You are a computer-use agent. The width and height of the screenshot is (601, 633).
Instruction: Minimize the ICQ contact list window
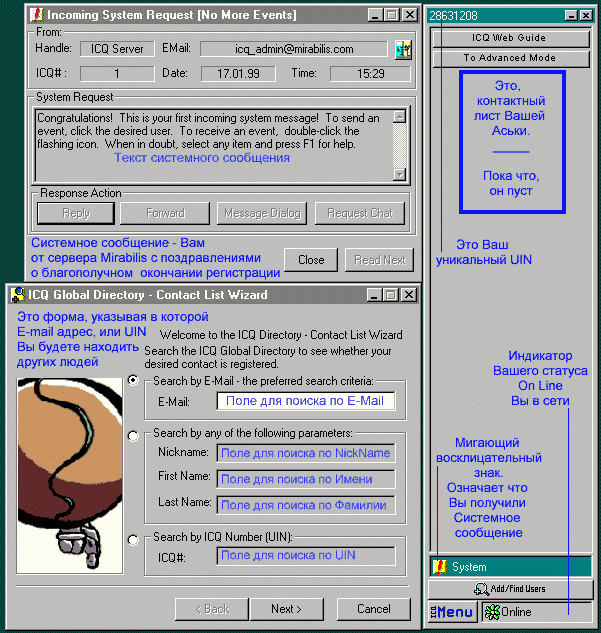pyautogui.click(x=571, y=16)
